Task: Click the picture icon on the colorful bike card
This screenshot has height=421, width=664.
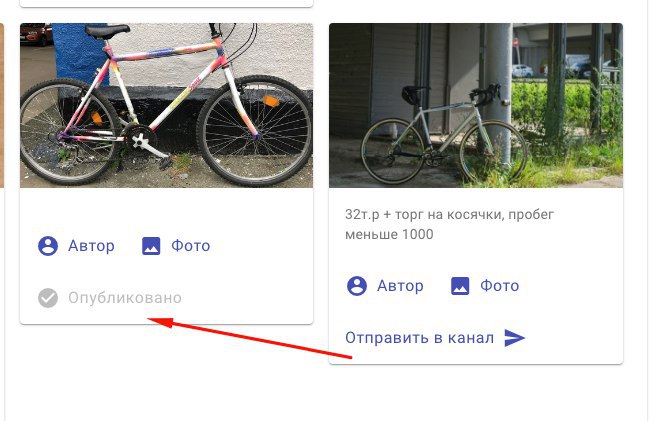Action: tap(151, 246)
